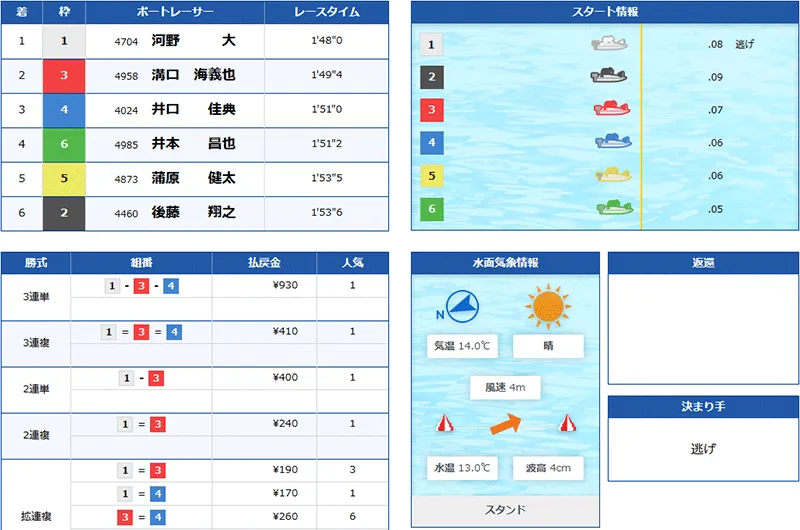Viewport: 800px width, 530px height.
Task: Click payout ¥170
Action: tap(285, 493)
